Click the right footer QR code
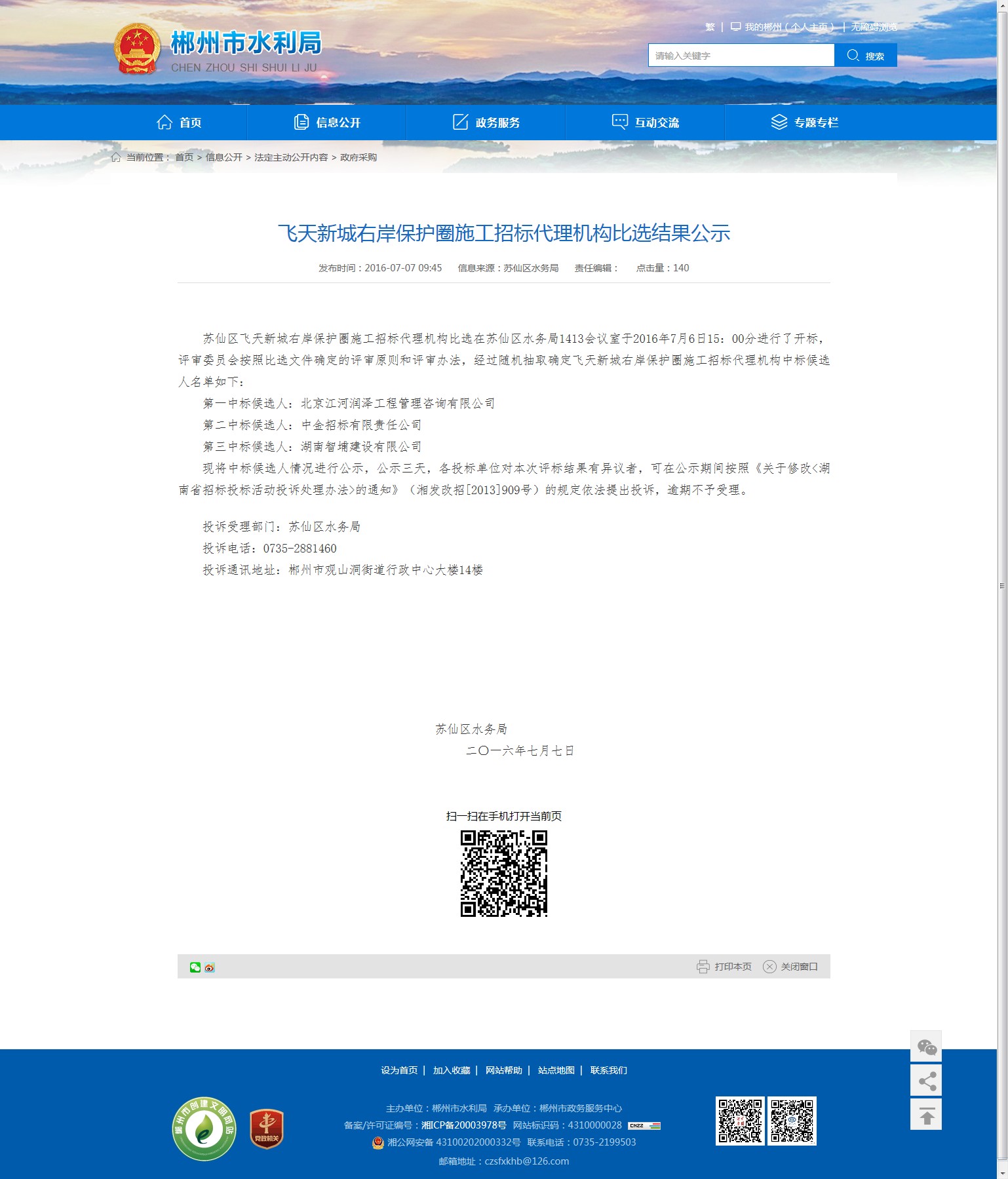Image resolution: width=1008 pixels, height=1179 pixels. click(792, 1121)
